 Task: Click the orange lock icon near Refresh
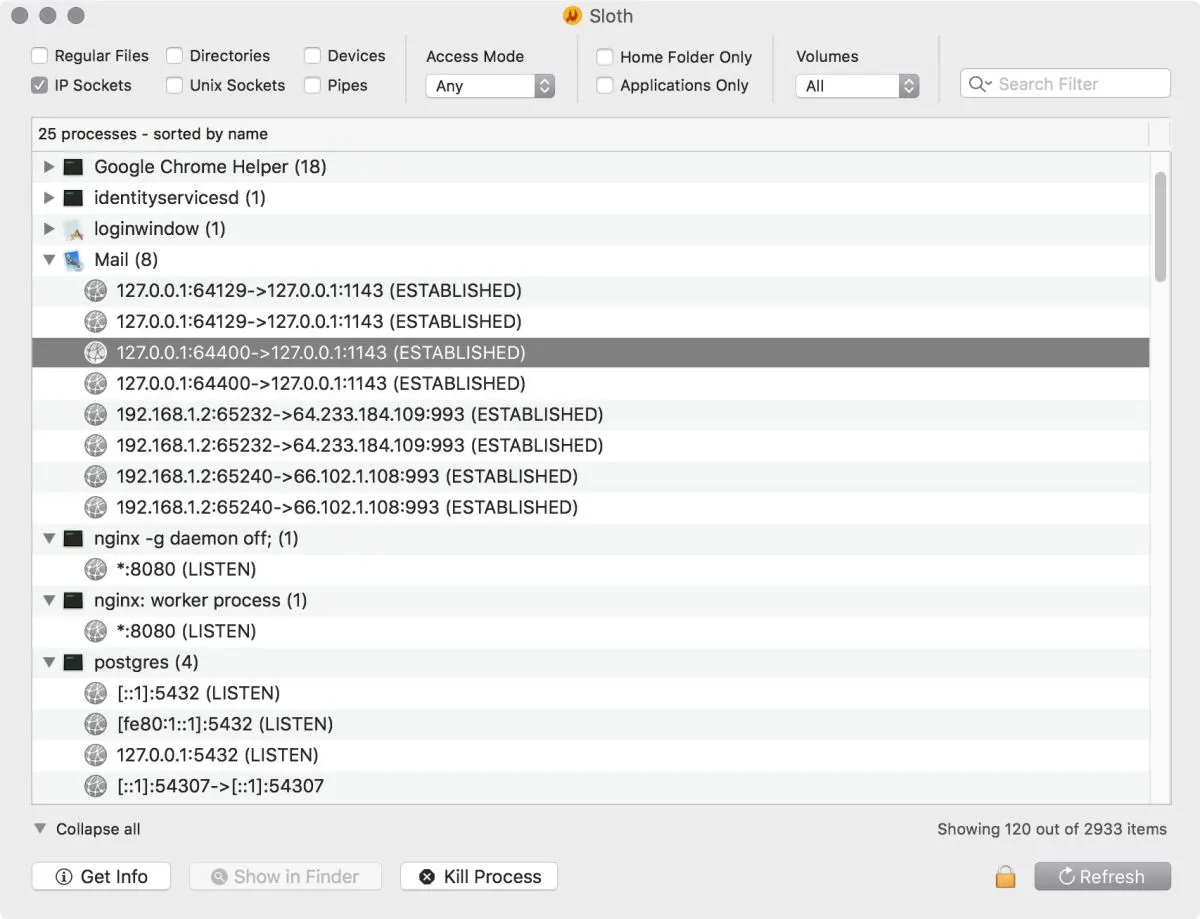(1005, 877)
